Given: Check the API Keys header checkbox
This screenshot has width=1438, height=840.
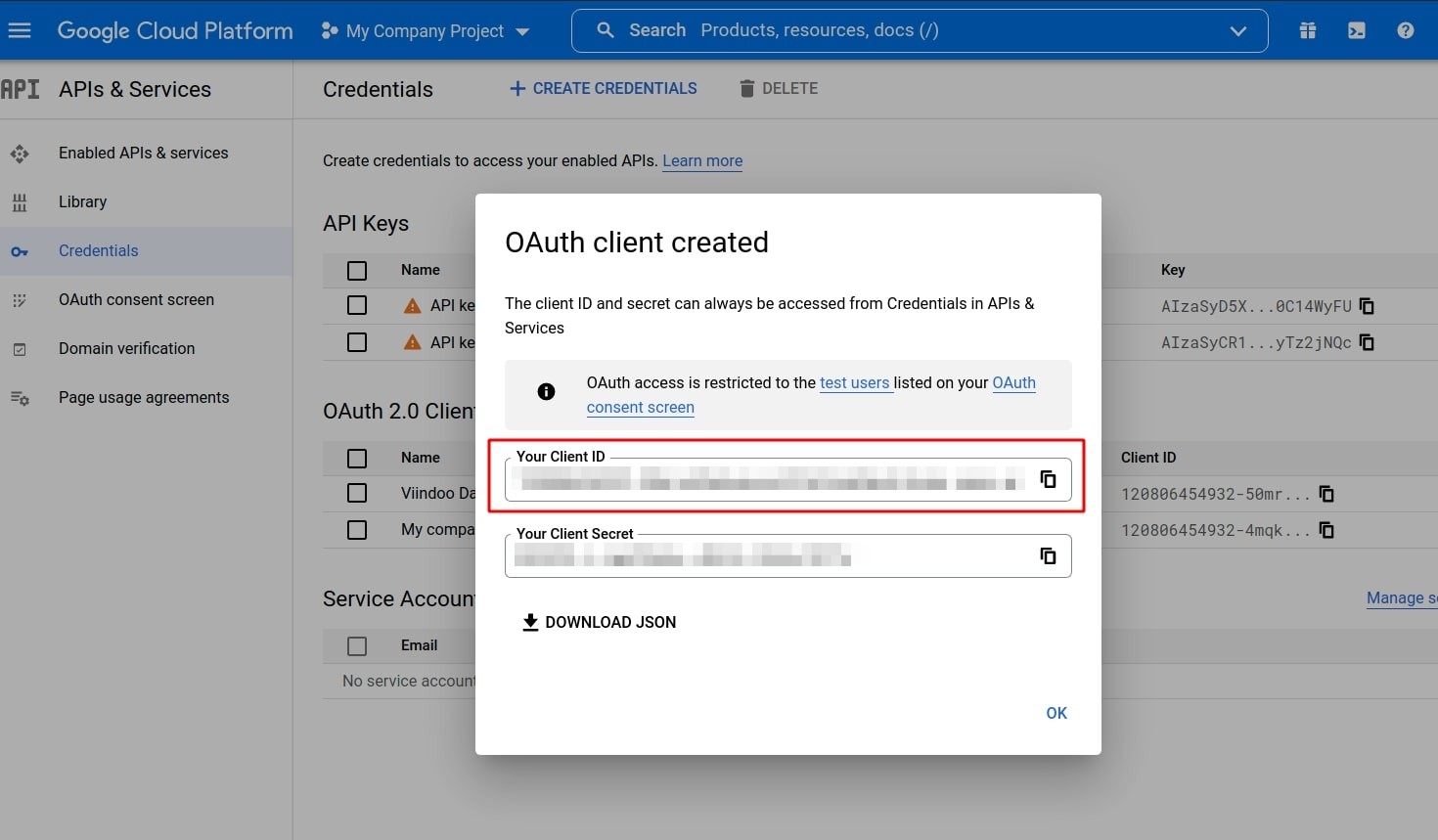Looking at the screenshot, I should [357, 270].
